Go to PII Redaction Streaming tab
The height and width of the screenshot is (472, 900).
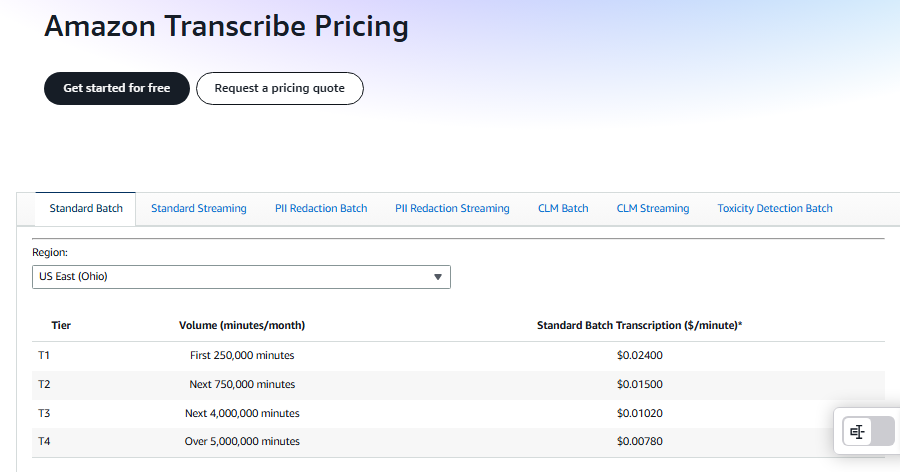click(x=452, y=208)
